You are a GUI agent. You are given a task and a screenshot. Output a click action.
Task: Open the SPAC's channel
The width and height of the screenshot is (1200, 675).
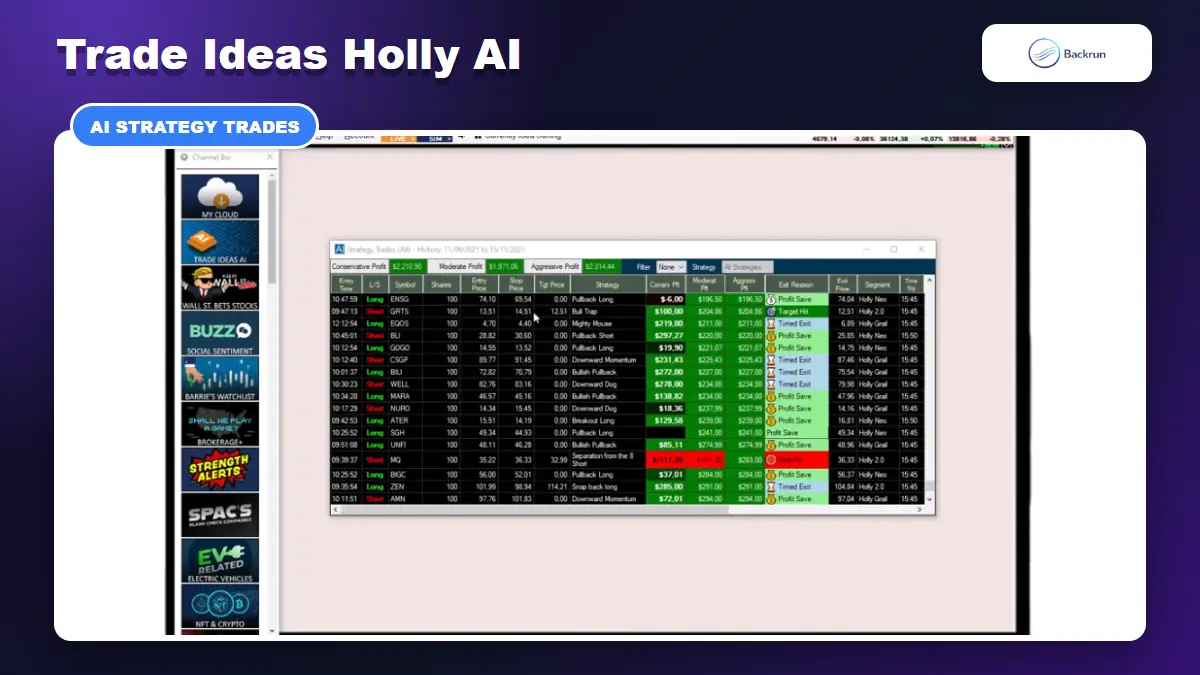(220, 515)
